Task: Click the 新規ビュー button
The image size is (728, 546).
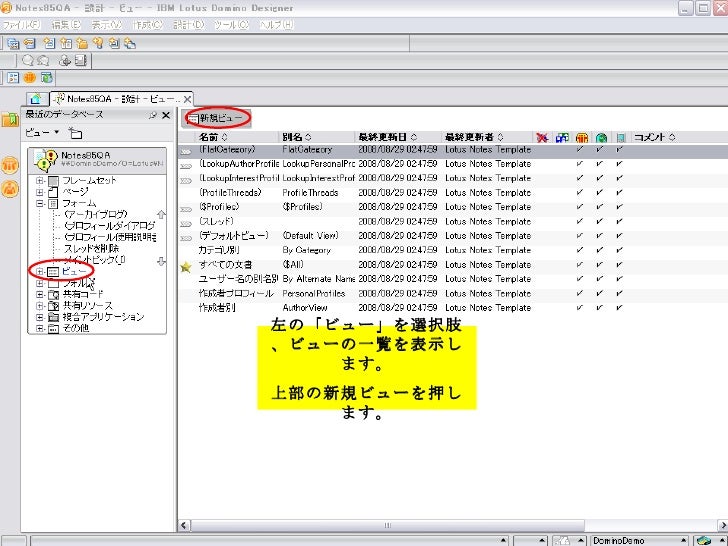Action: [216, 118]
